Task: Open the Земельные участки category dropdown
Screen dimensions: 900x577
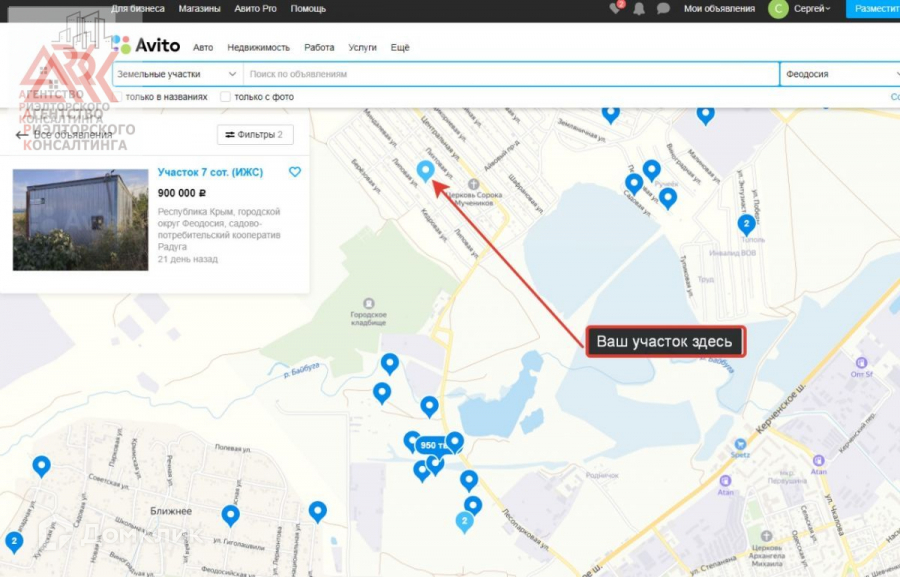Action: click(x=177, y=74)
